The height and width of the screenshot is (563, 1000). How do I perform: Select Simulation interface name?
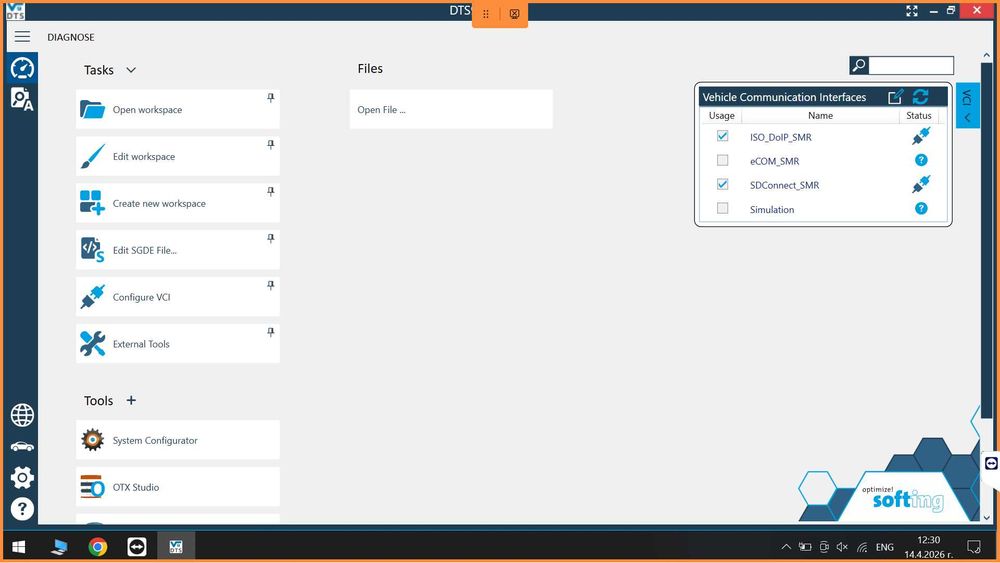tap(772, 210)
